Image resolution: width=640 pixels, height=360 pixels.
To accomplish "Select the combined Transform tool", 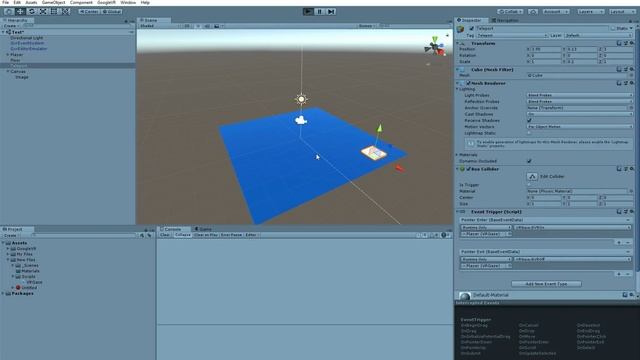I will click(66, 11).
